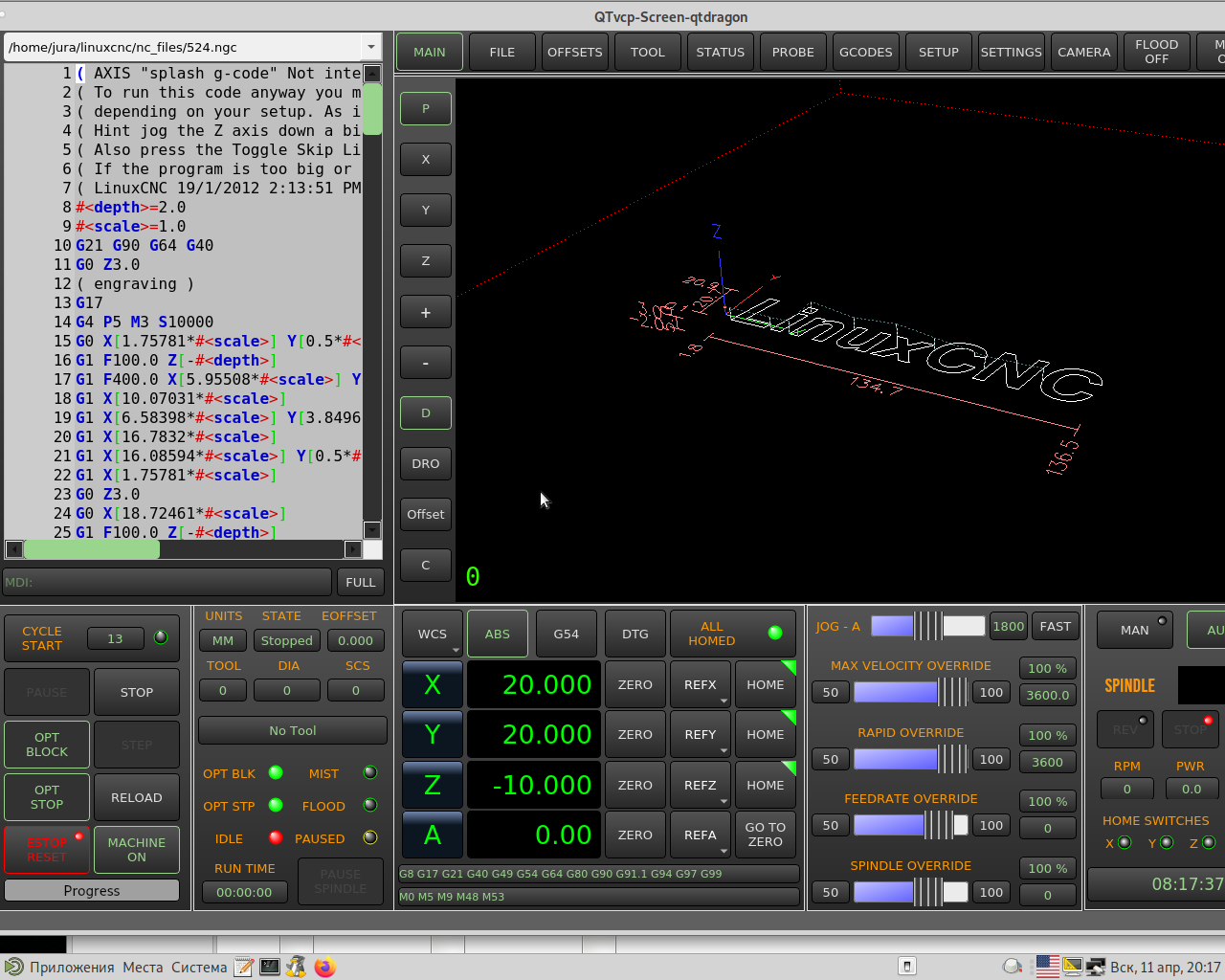1225x980 pixels.
Task: Open the Firefox browser from the panel
Action: pos(325,967)
